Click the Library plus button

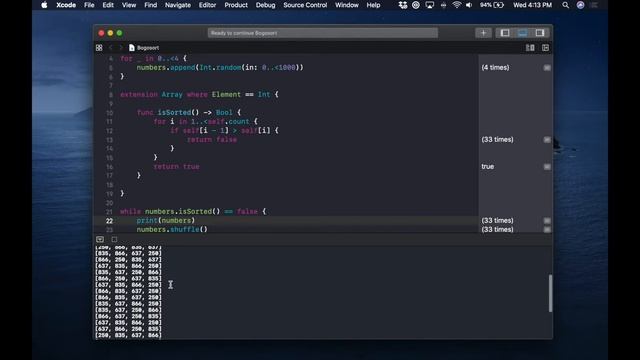[x=483, y=33]
